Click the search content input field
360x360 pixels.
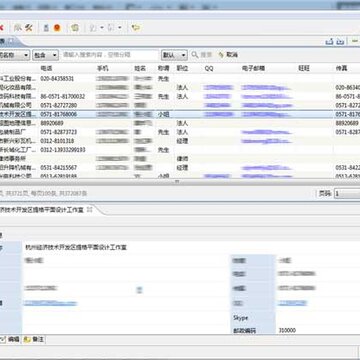tap(110, 55)
